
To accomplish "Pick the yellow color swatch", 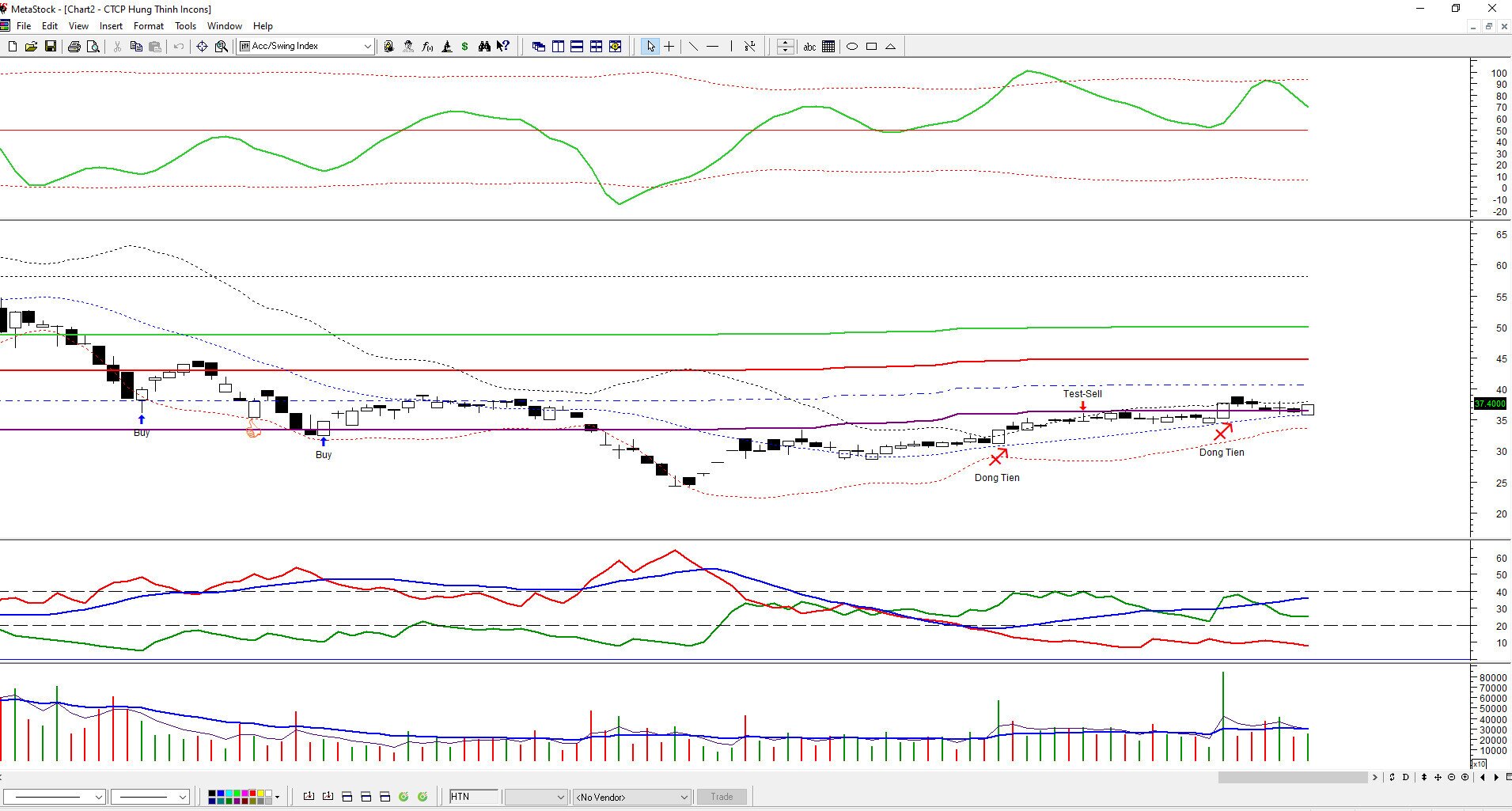I will point(260,793).
